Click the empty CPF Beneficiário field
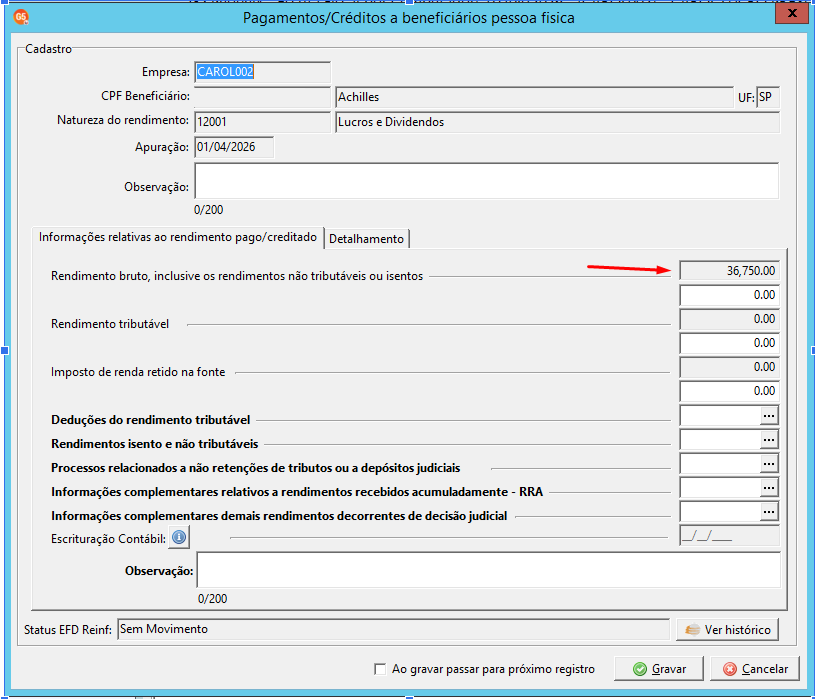 click(262, 97)
